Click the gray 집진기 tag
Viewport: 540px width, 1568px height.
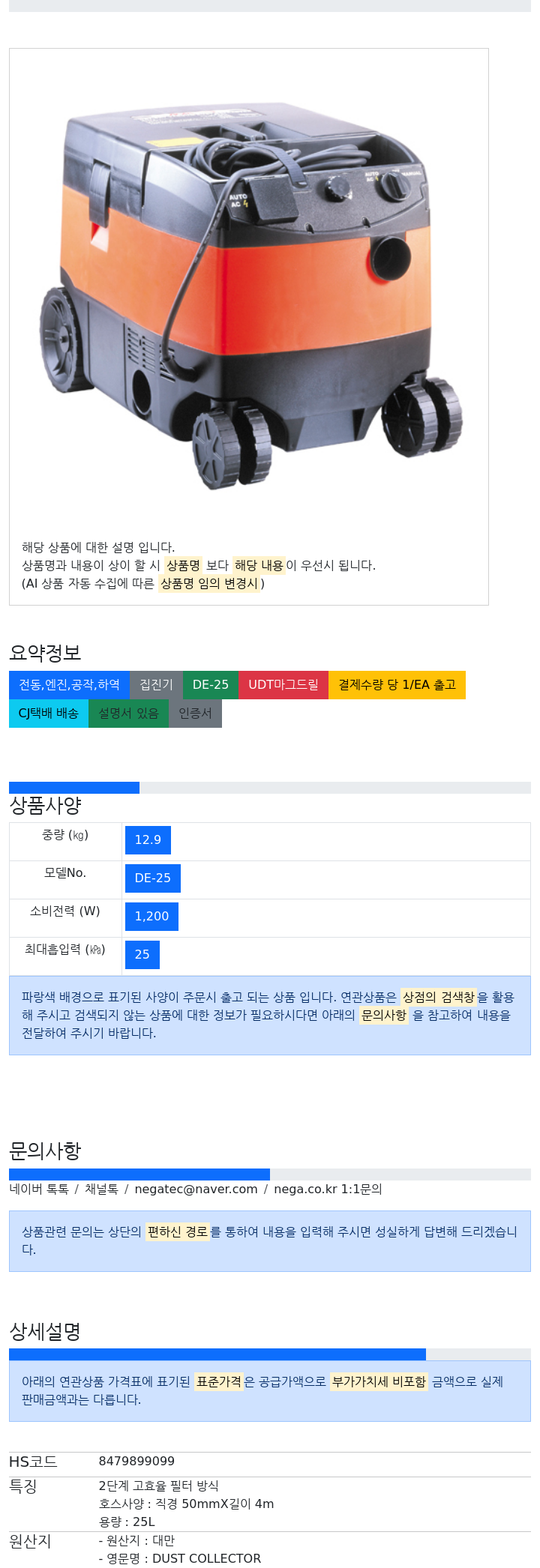click(x=156, y=684)
